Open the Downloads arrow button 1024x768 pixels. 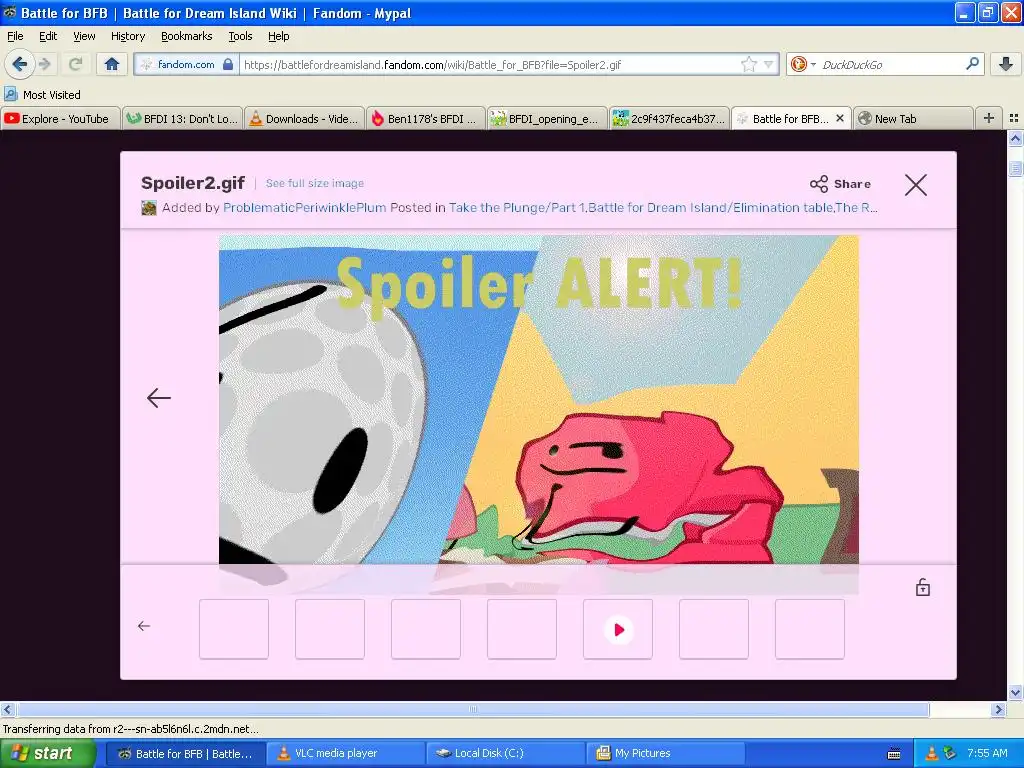coord(1006,64)
